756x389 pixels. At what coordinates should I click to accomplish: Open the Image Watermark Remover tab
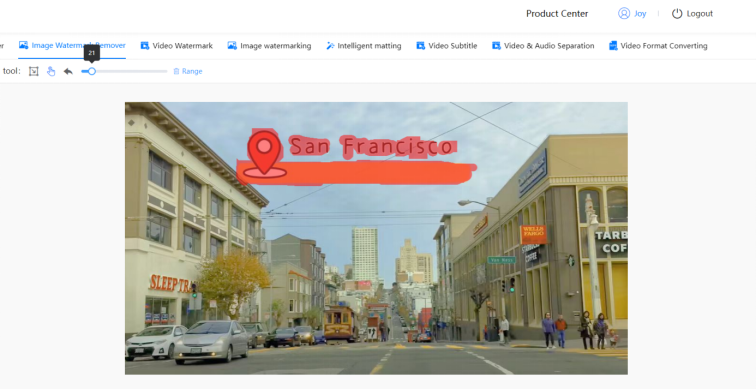[72, 45]
